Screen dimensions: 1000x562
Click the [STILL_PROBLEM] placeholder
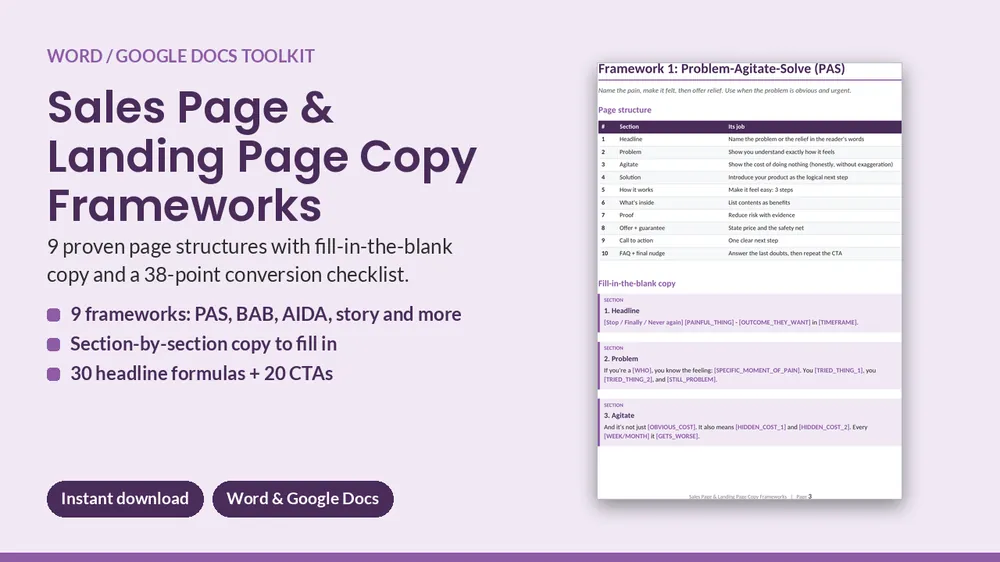coord(691,380)
